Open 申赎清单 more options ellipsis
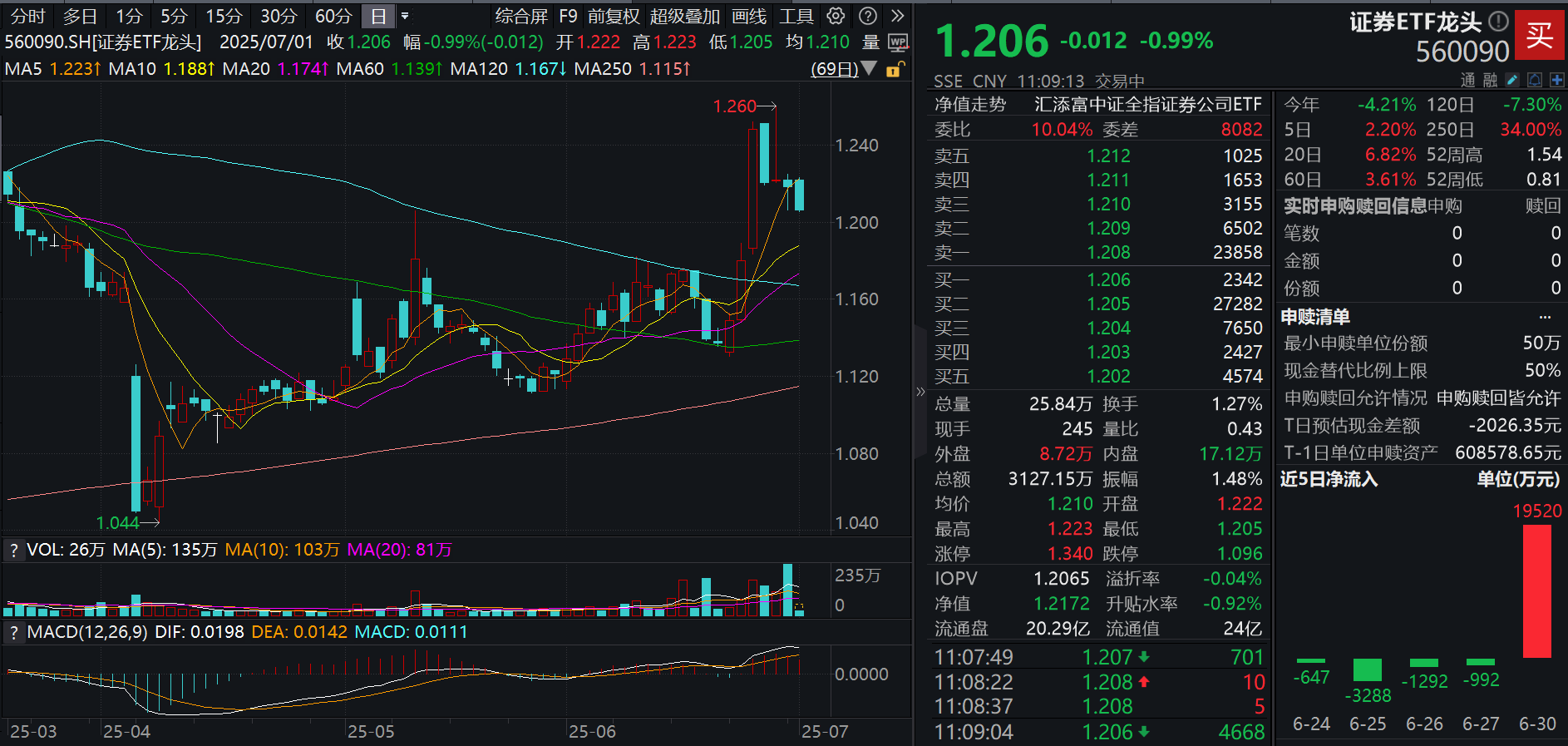This screenshot has width=1568, height=746. [1545, 317]
